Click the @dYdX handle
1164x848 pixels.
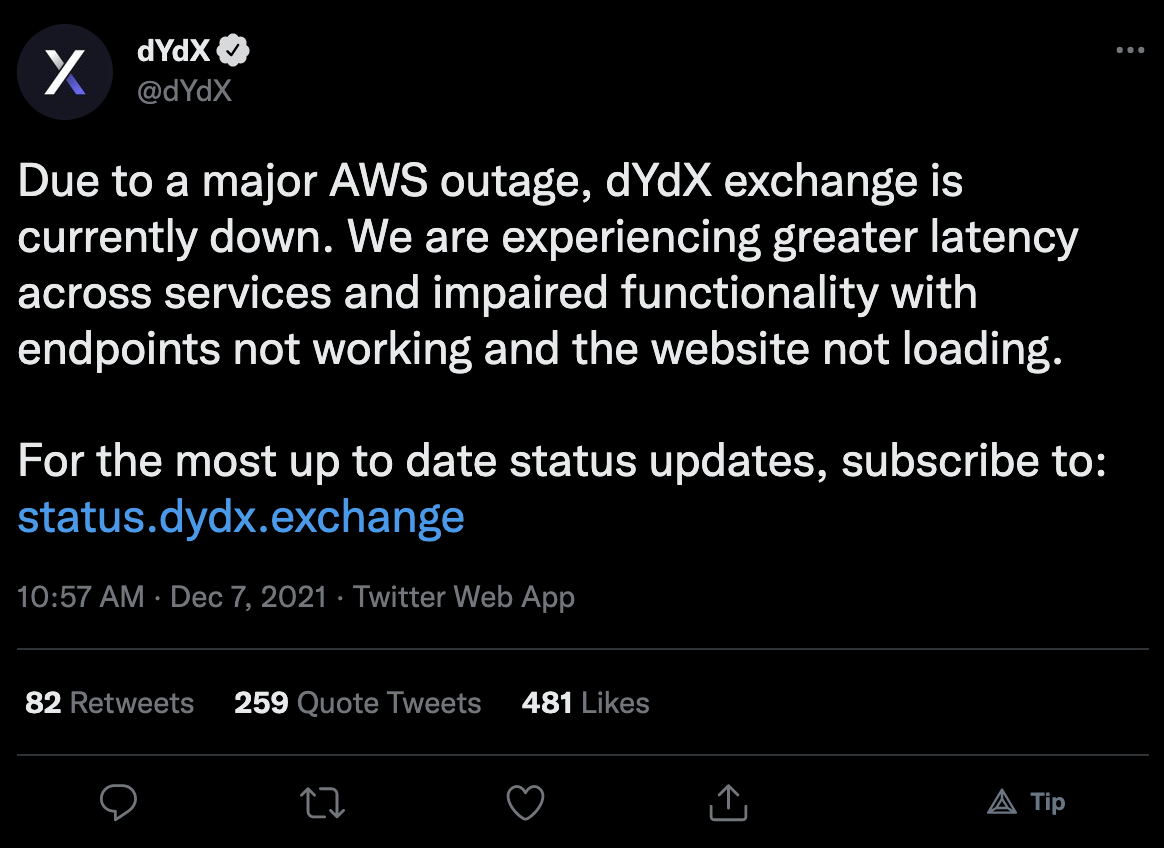[x=185, y=91]
